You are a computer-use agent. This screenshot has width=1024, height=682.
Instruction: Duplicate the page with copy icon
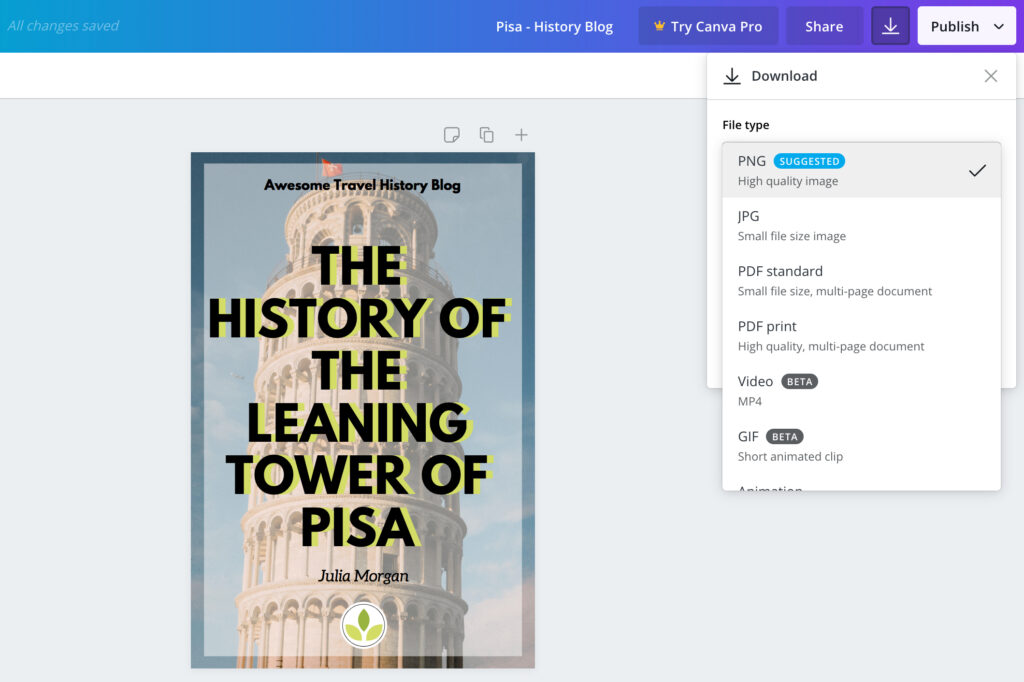tap(487, 135)
